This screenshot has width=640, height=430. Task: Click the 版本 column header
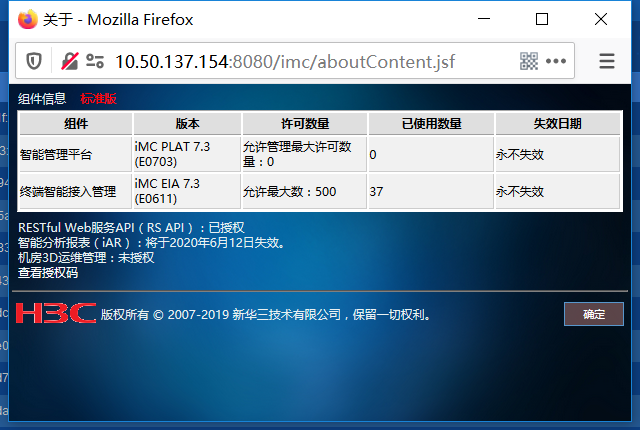pos(187,124)
